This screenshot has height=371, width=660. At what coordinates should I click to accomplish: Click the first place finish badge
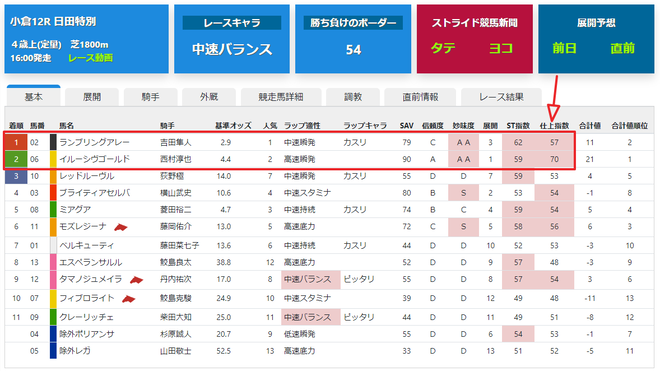click(16, 142)
